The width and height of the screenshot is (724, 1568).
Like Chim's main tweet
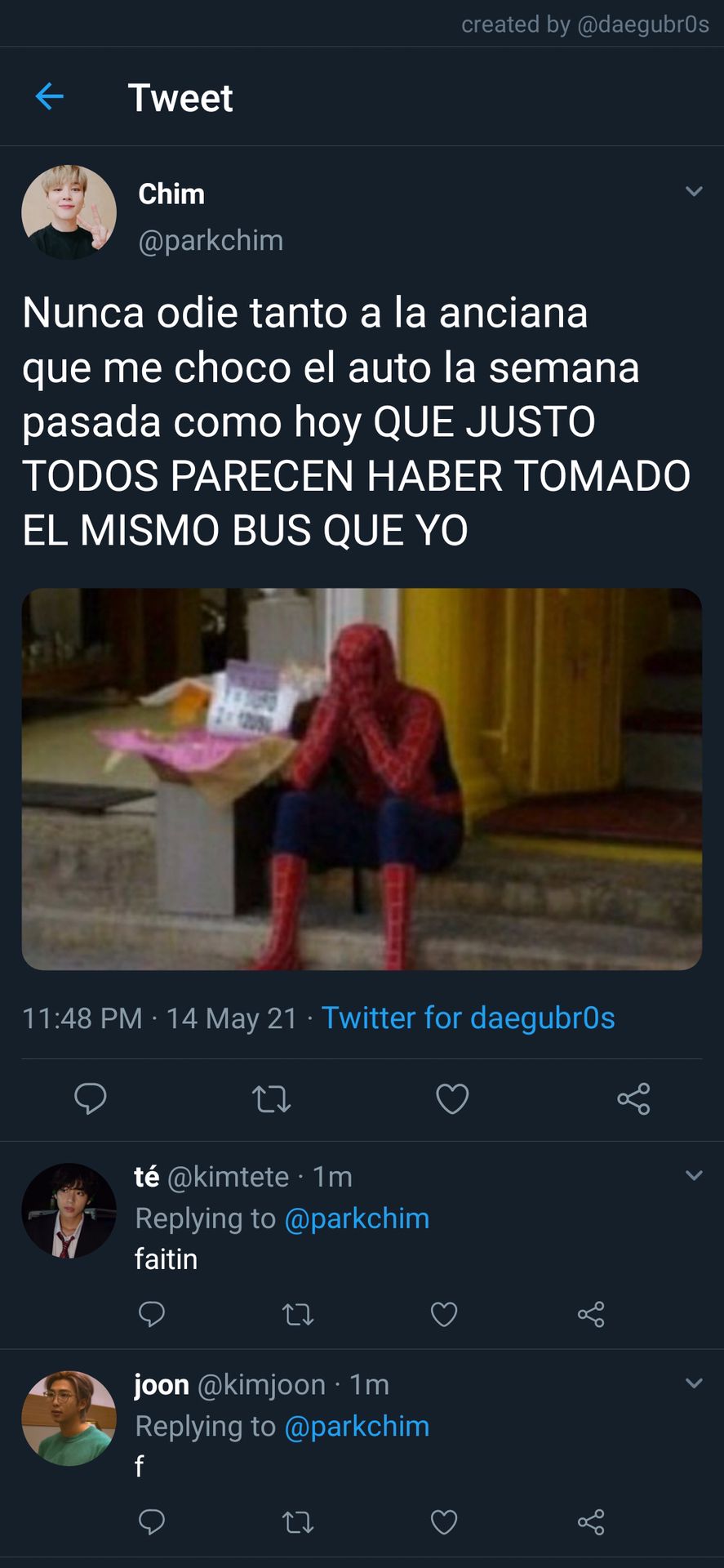(452, 1098)
